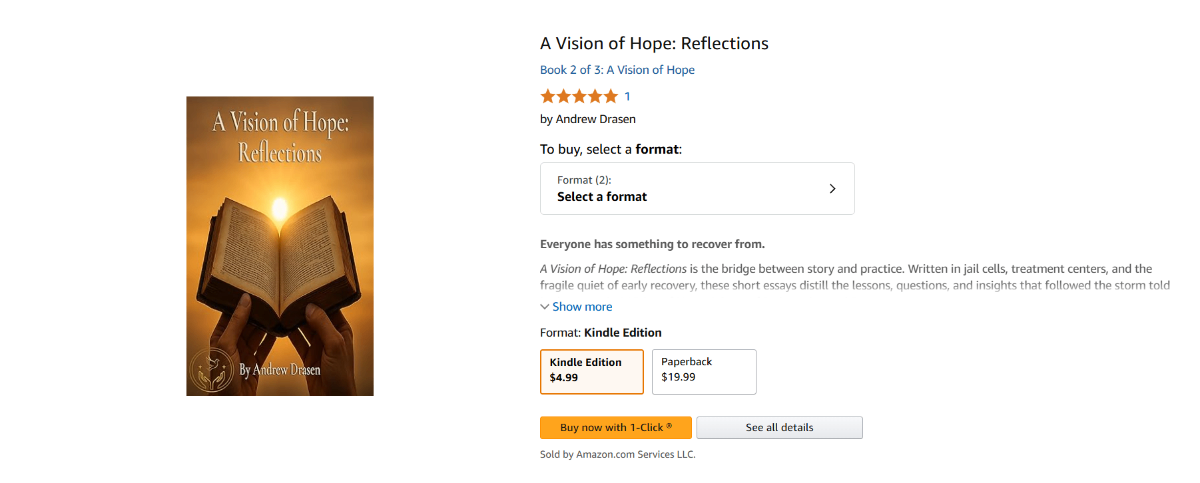The width and height of the screenshot is (1200, 483).
Task: Click the middle star of the rating
Action: coord(579,97)
